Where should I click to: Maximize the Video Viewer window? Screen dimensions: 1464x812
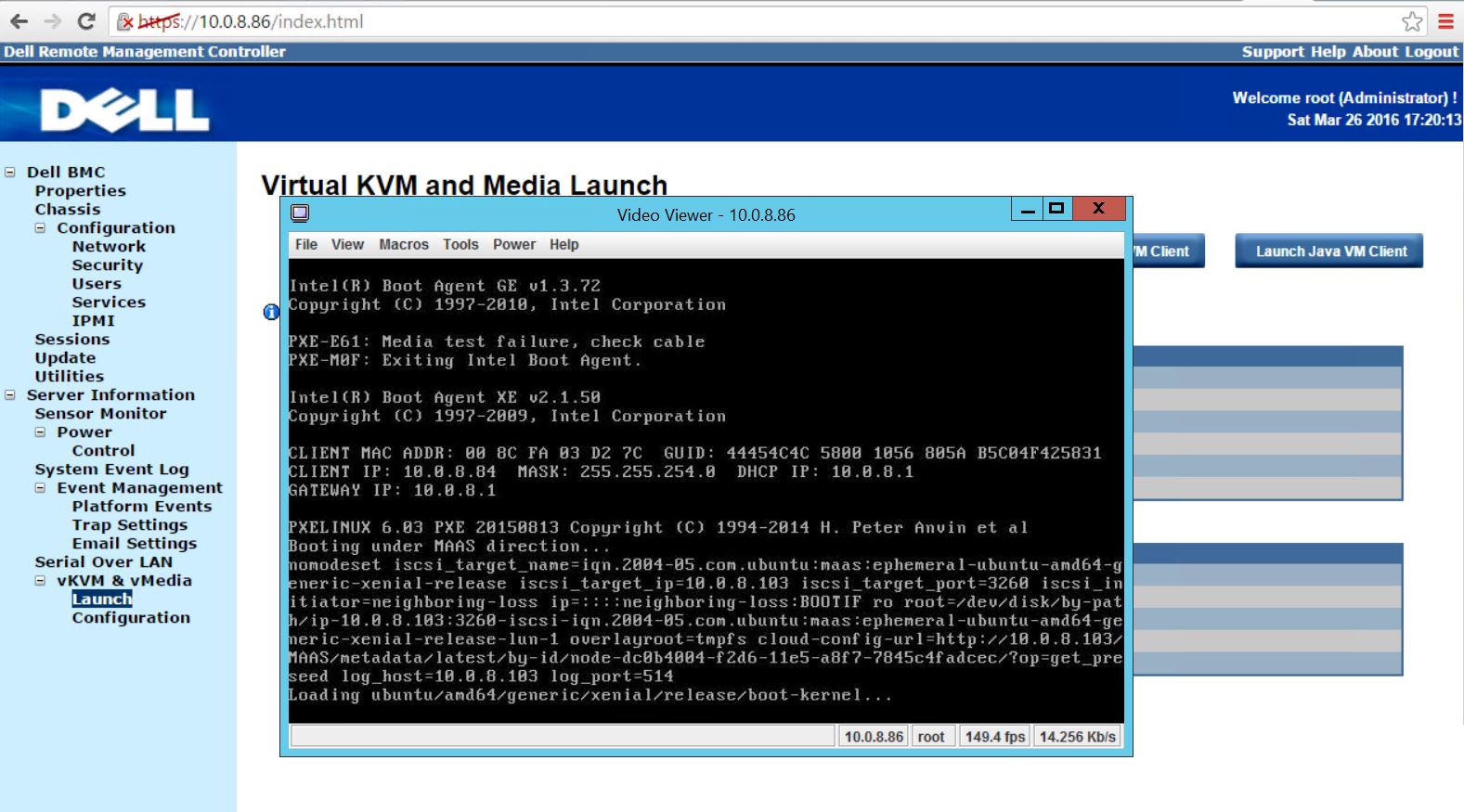pyautogui.click(x=1056, y=209)
